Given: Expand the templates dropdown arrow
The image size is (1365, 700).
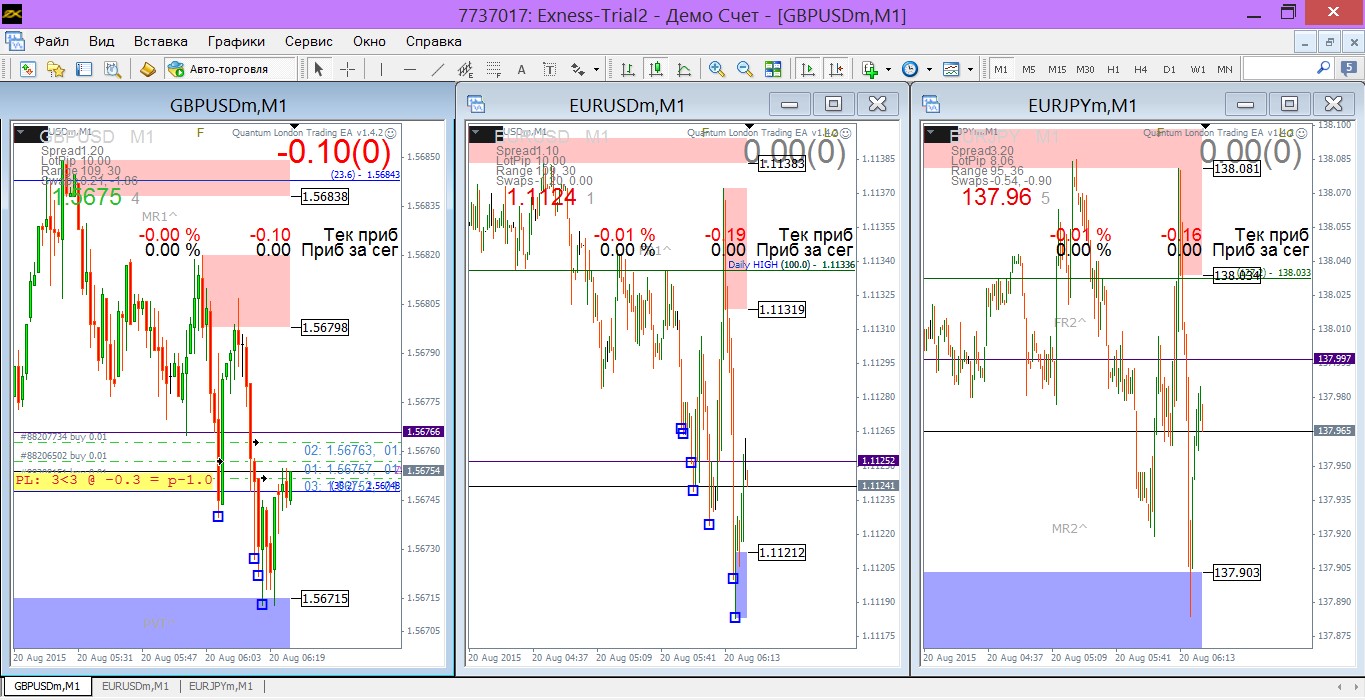Looking at the screenshot, I should coord(970,69).
